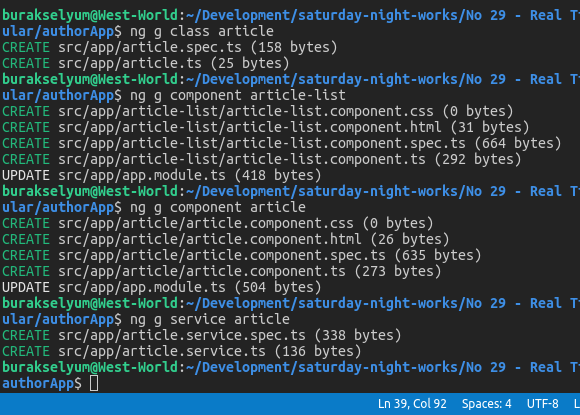
Task: Open article-list.component.html file path
Action: pyautogui.click(x=250, y=127)
